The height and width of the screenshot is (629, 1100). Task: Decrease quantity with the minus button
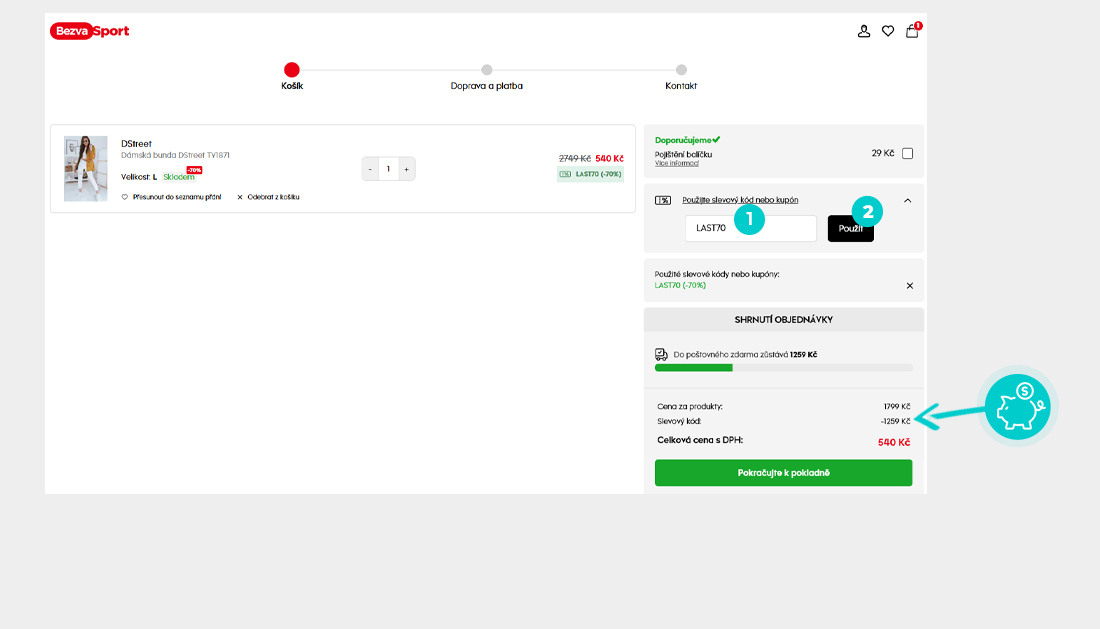tap(371, 169)
